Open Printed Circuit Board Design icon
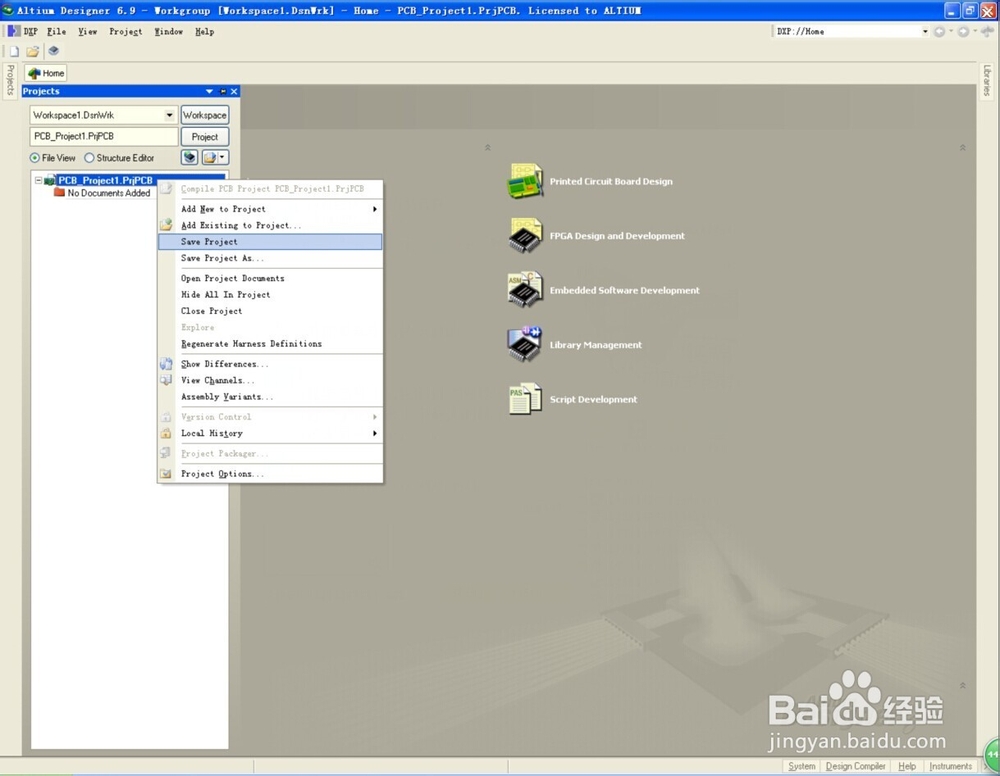Viewport: 1000px width, 776px height. pyautogui.click(x=525, y=181)
